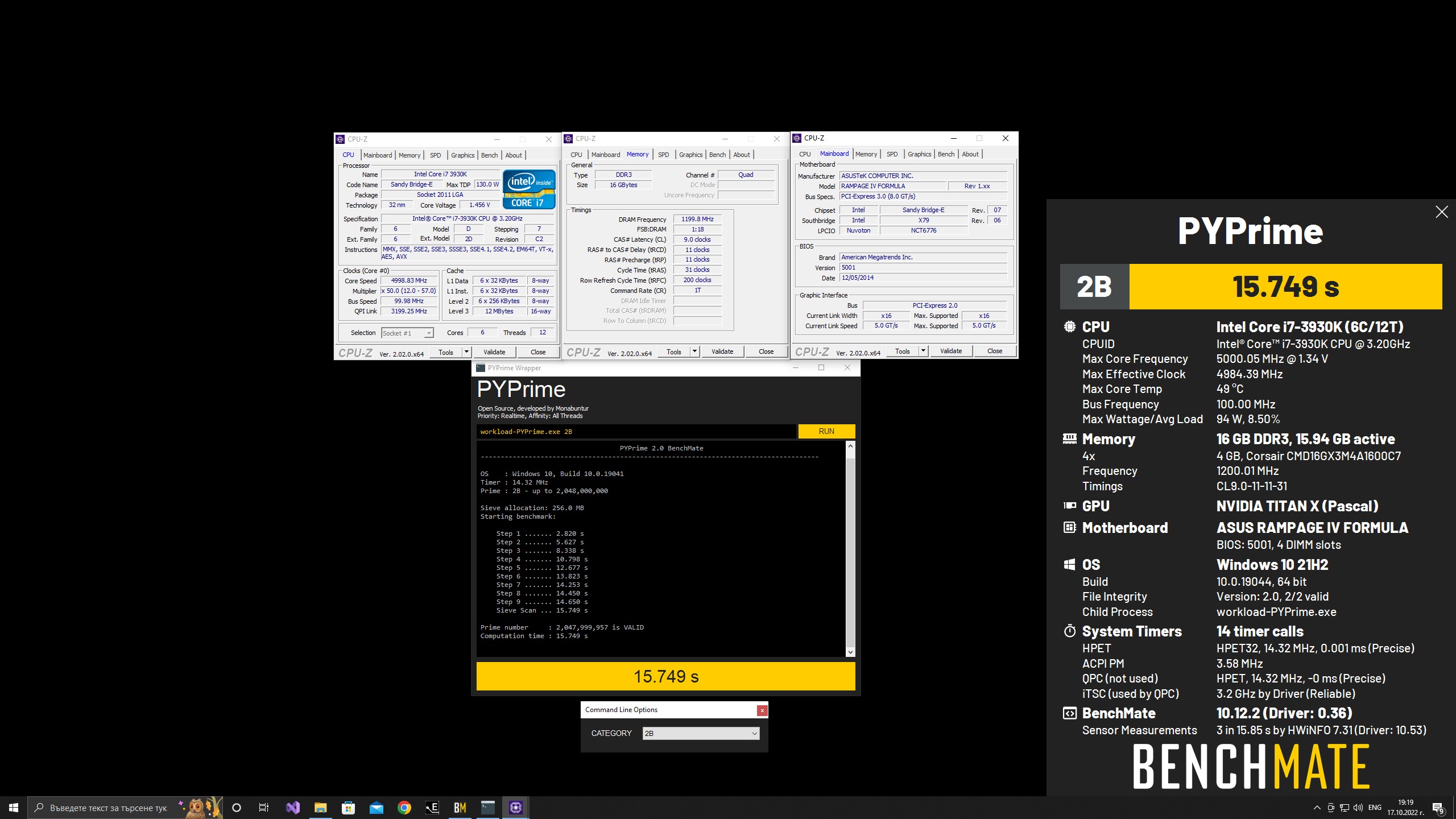Open the notification center icon
The width and height of the screenshot is (1456, 819).
click(x=1438, y=808)
